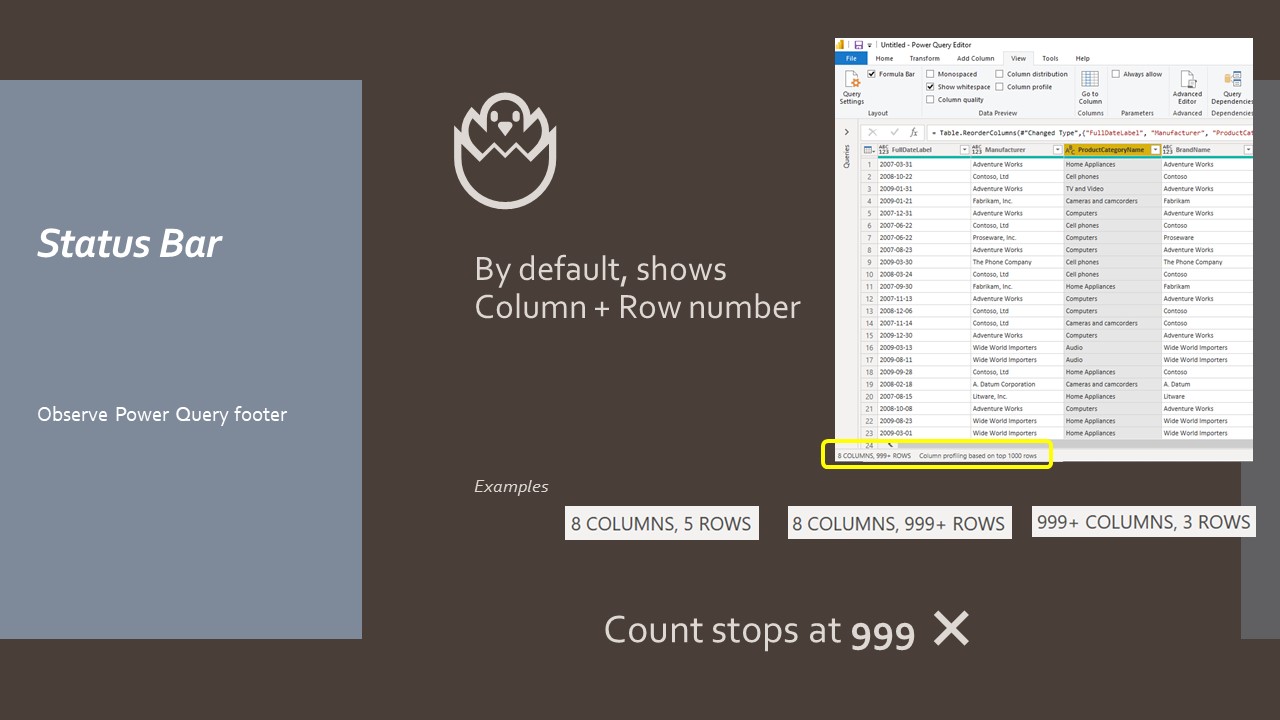Click the table select-all icon in the grid corner

pos(868,150)
